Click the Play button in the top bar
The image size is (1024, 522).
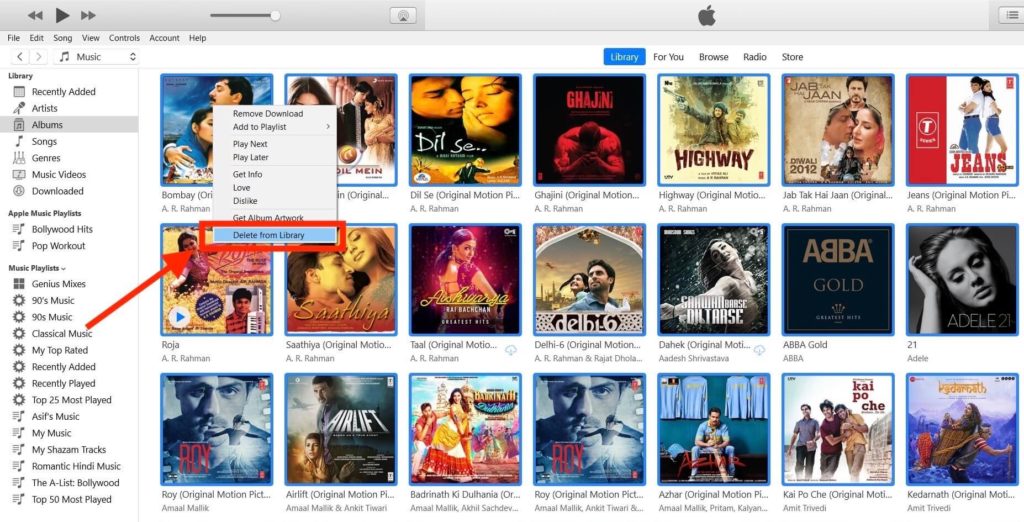coord(62,15)
